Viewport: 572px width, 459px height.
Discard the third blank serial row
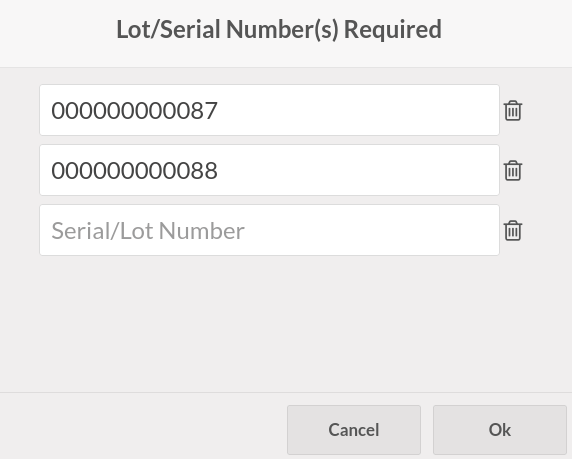(513, 230)
